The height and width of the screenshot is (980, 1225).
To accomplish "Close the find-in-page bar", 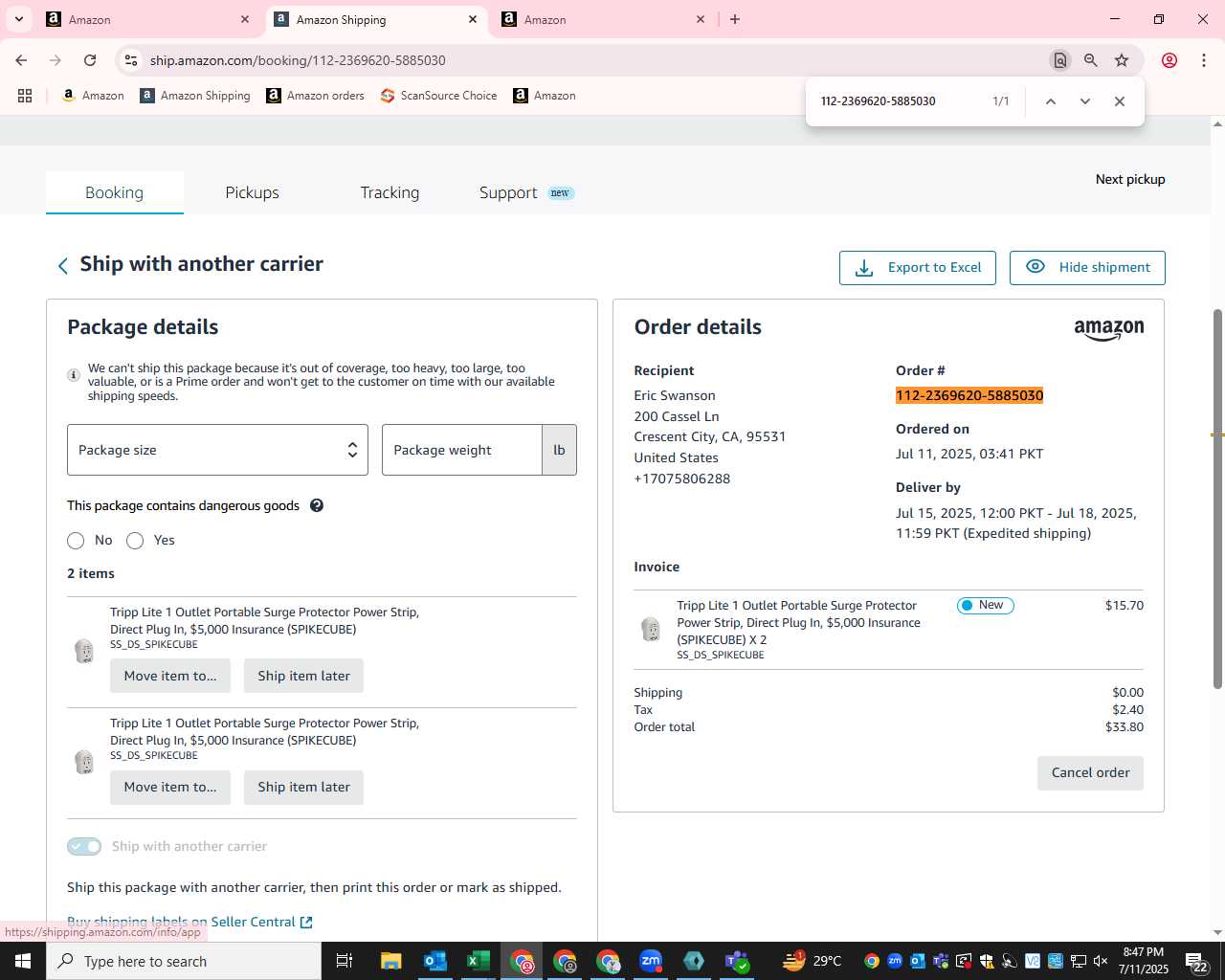I will (x=1119, y=101).
